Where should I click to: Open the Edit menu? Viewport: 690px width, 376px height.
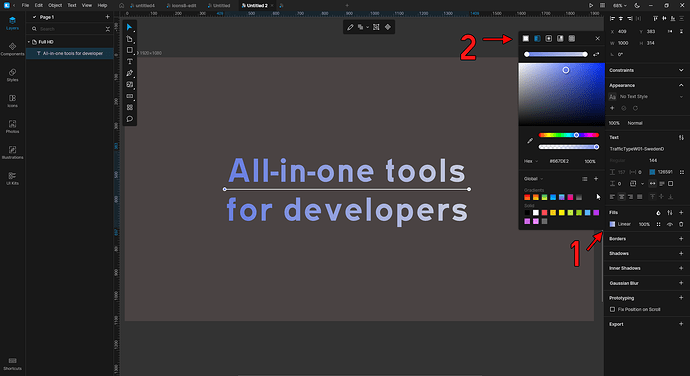click(39, 5)
